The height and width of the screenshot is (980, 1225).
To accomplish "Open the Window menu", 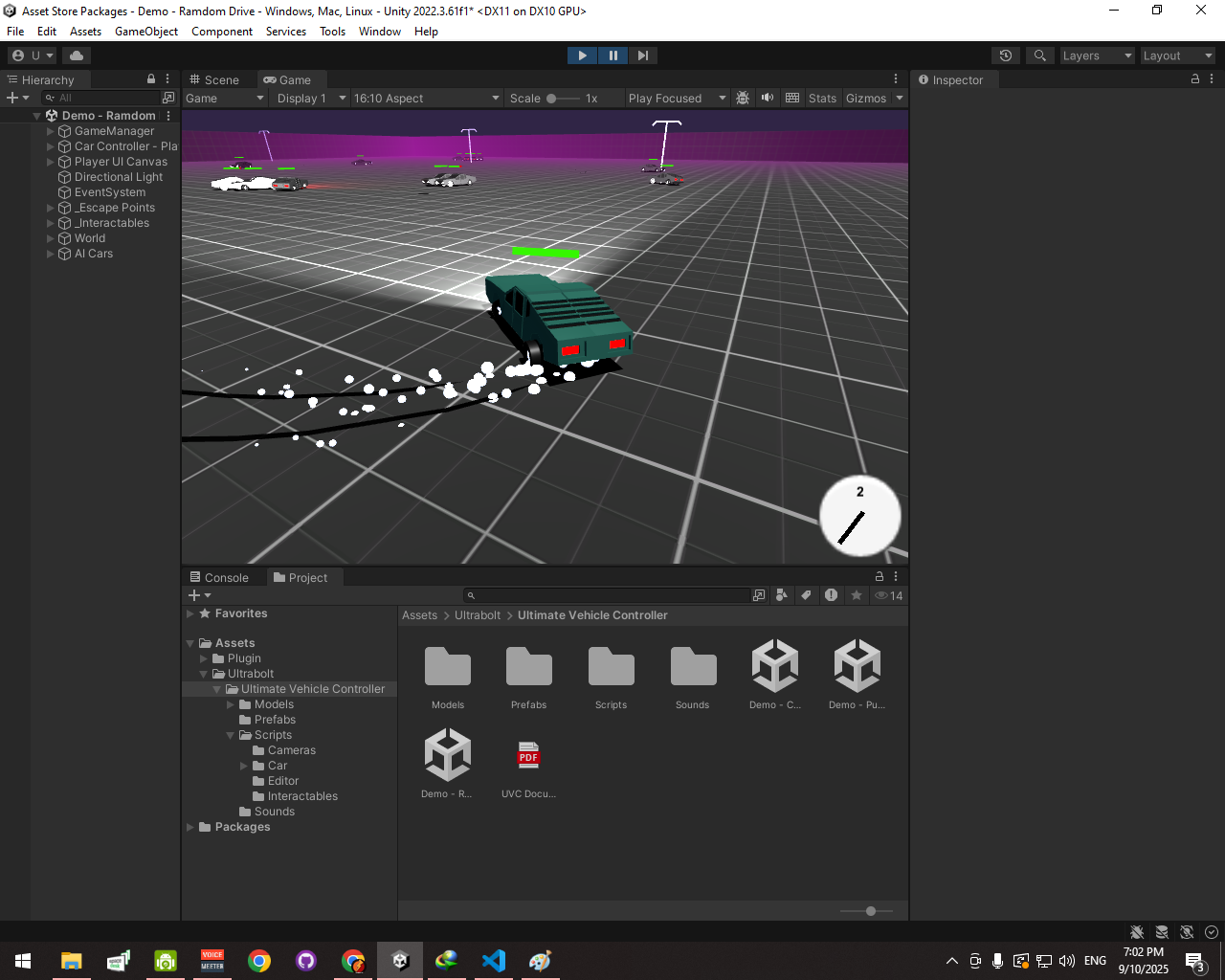I will click(x=380, y=32).
